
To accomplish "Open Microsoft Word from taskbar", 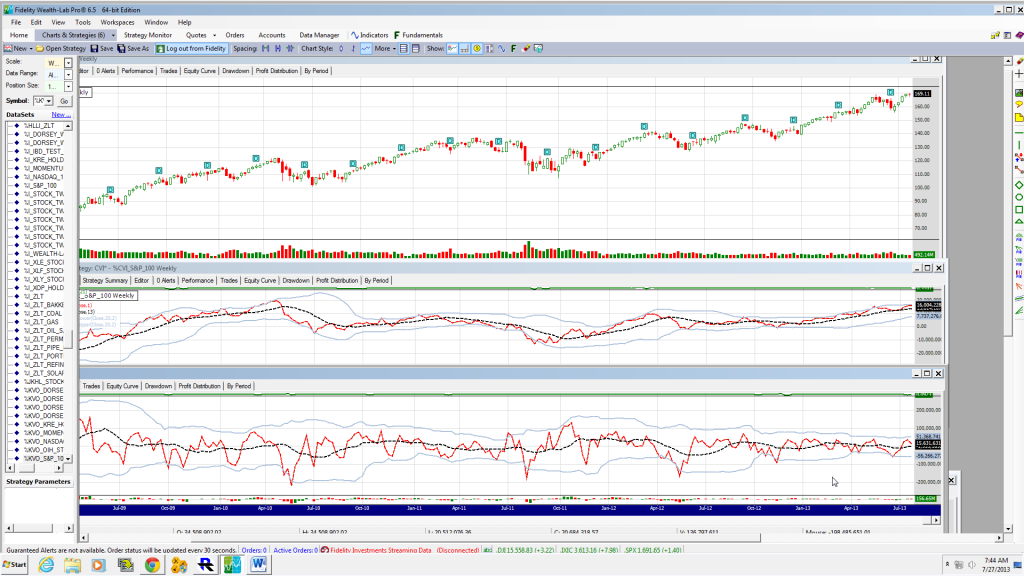I will click(x=259, y=565).
